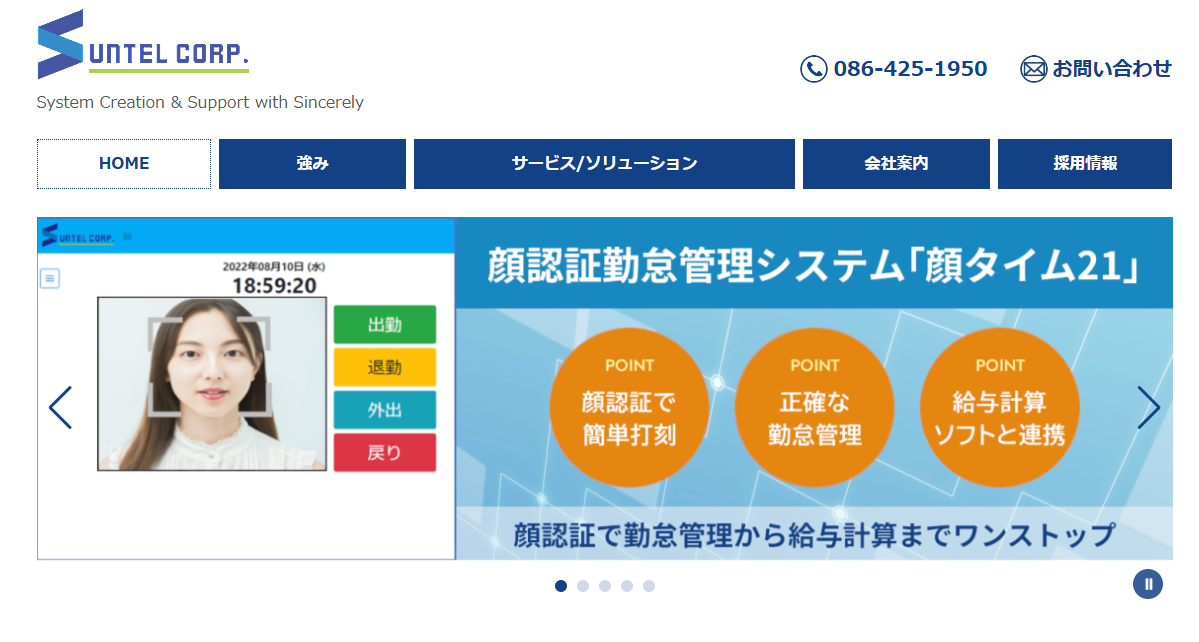
Task: Click the telephone icon beside the number
Action: click(x=814, y=69)
